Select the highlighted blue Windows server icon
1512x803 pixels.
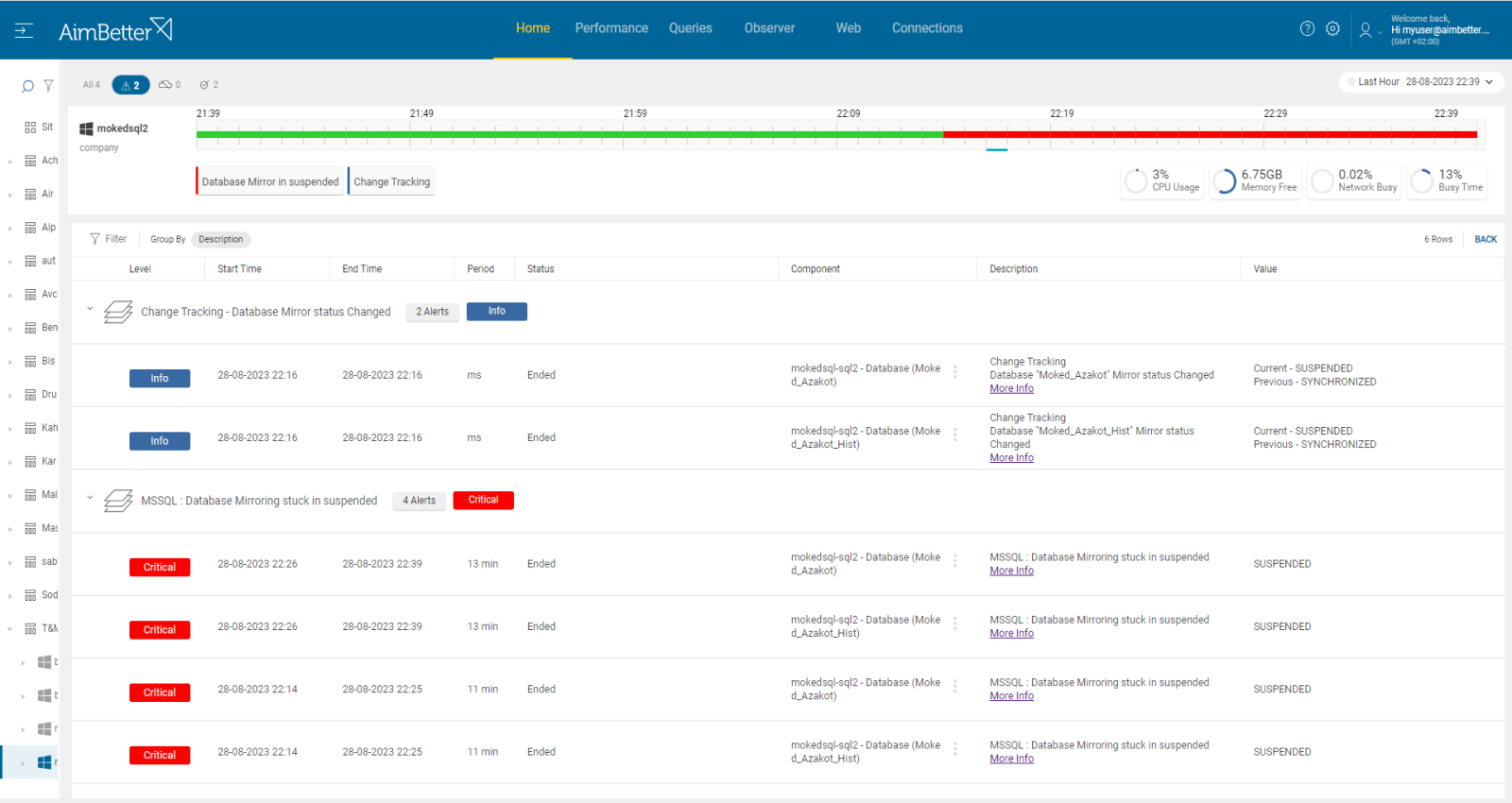(x=44, y=762)
